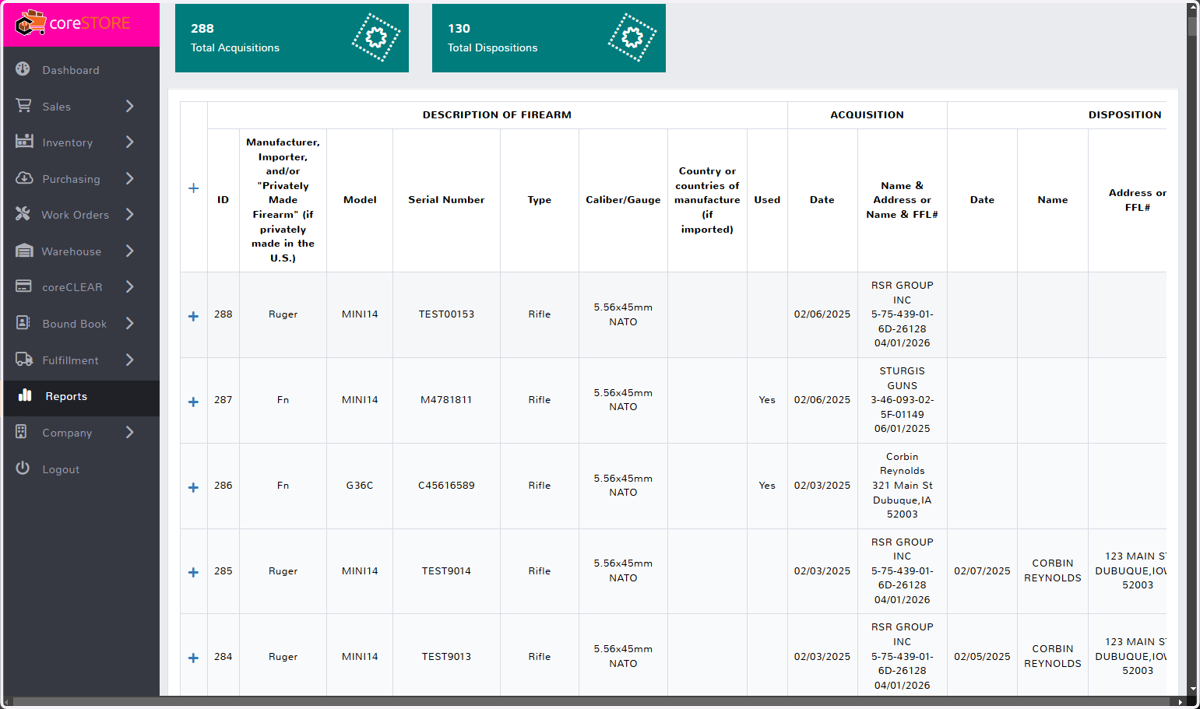Expand the Fulfillment submenu chevron
The image size is (1200, 709).
click(x=130, y=360)
